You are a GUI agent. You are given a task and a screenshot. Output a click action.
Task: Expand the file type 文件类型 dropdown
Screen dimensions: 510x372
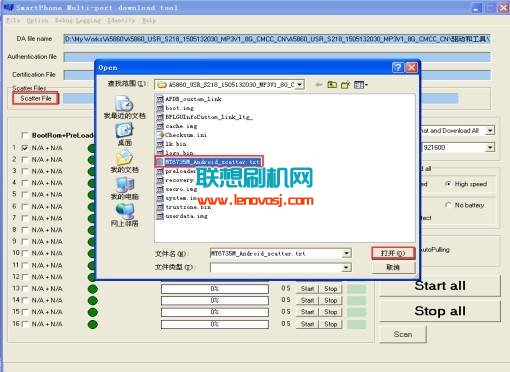pos(347,267)
